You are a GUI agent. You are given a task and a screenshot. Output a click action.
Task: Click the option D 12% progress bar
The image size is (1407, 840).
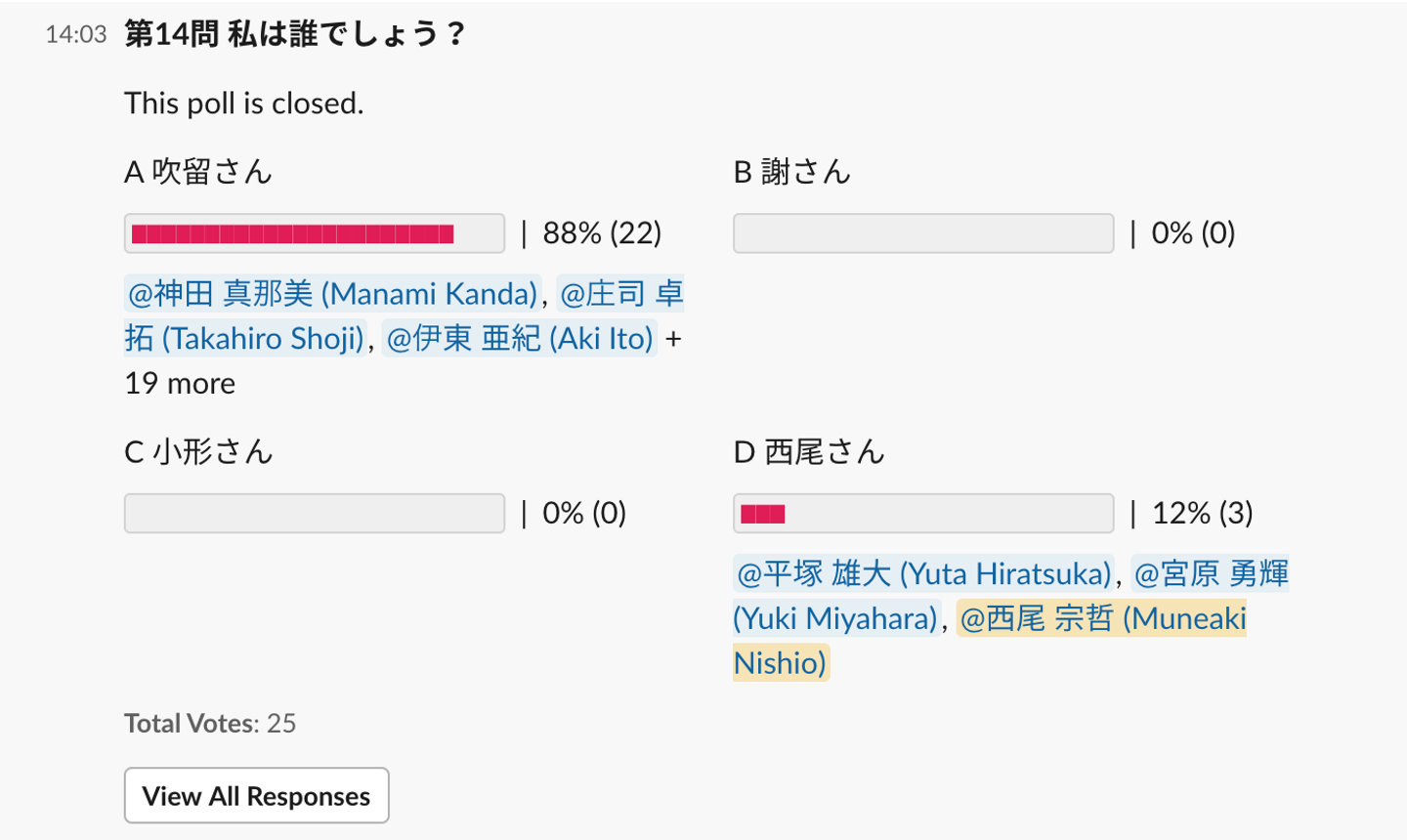pos(922,514)
